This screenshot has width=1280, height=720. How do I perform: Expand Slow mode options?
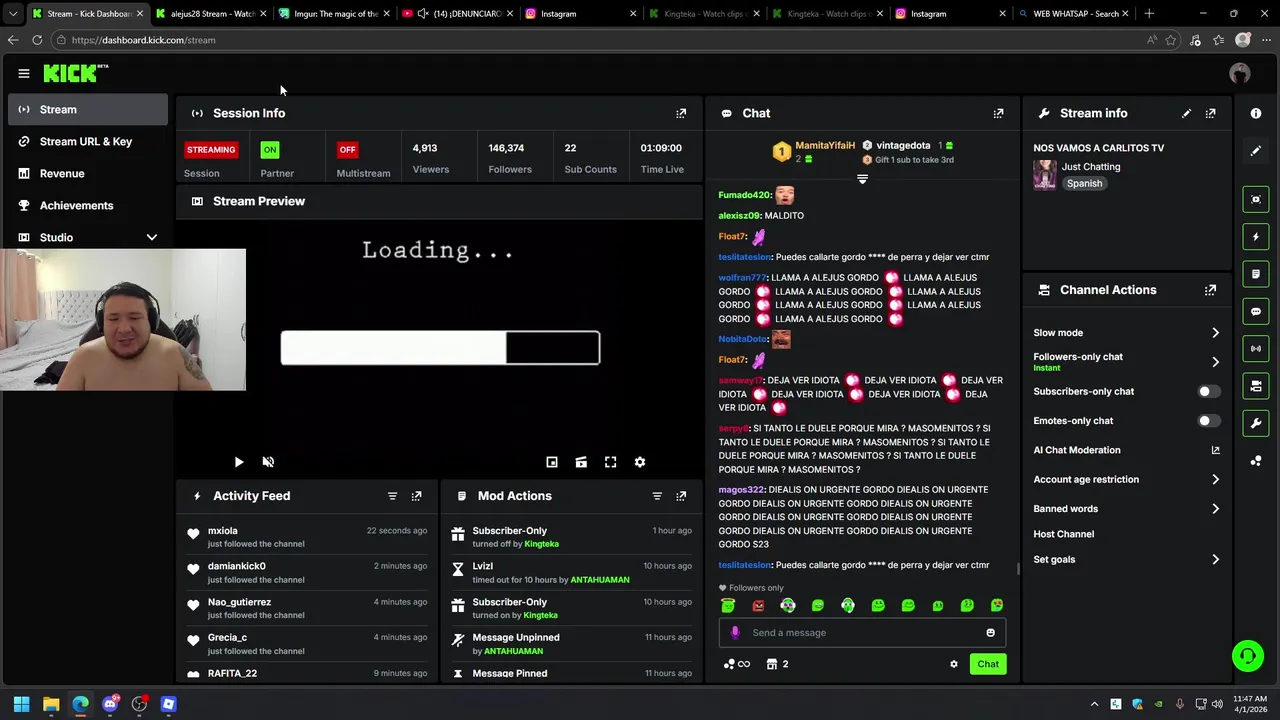[1215, 333]
